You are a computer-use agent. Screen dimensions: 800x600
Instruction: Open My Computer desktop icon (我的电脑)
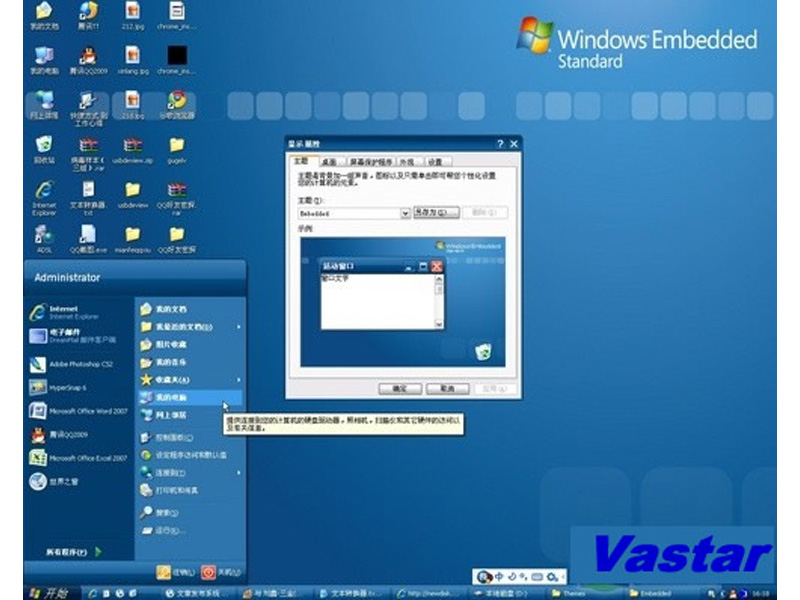[44, 61]
